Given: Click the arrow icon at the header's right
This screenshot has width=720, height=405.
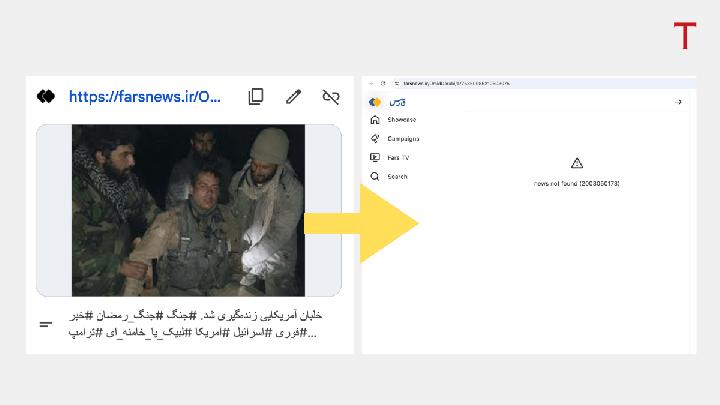Looking at the screenshot, I should pyautogui.click(x=678, y=102).
